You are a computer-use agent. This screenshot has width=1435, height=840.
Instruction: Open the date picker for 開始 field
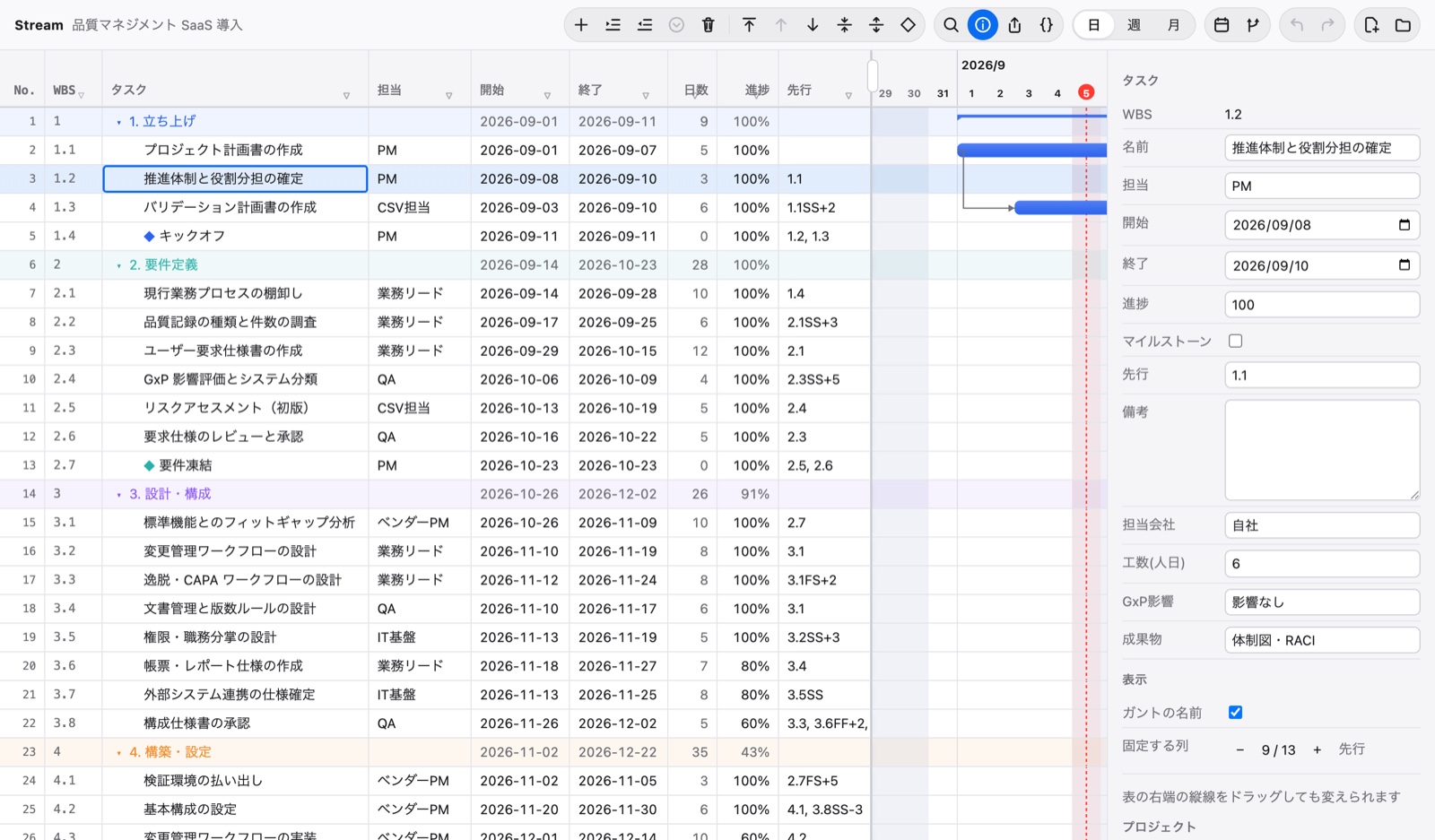click(1405, 224)
